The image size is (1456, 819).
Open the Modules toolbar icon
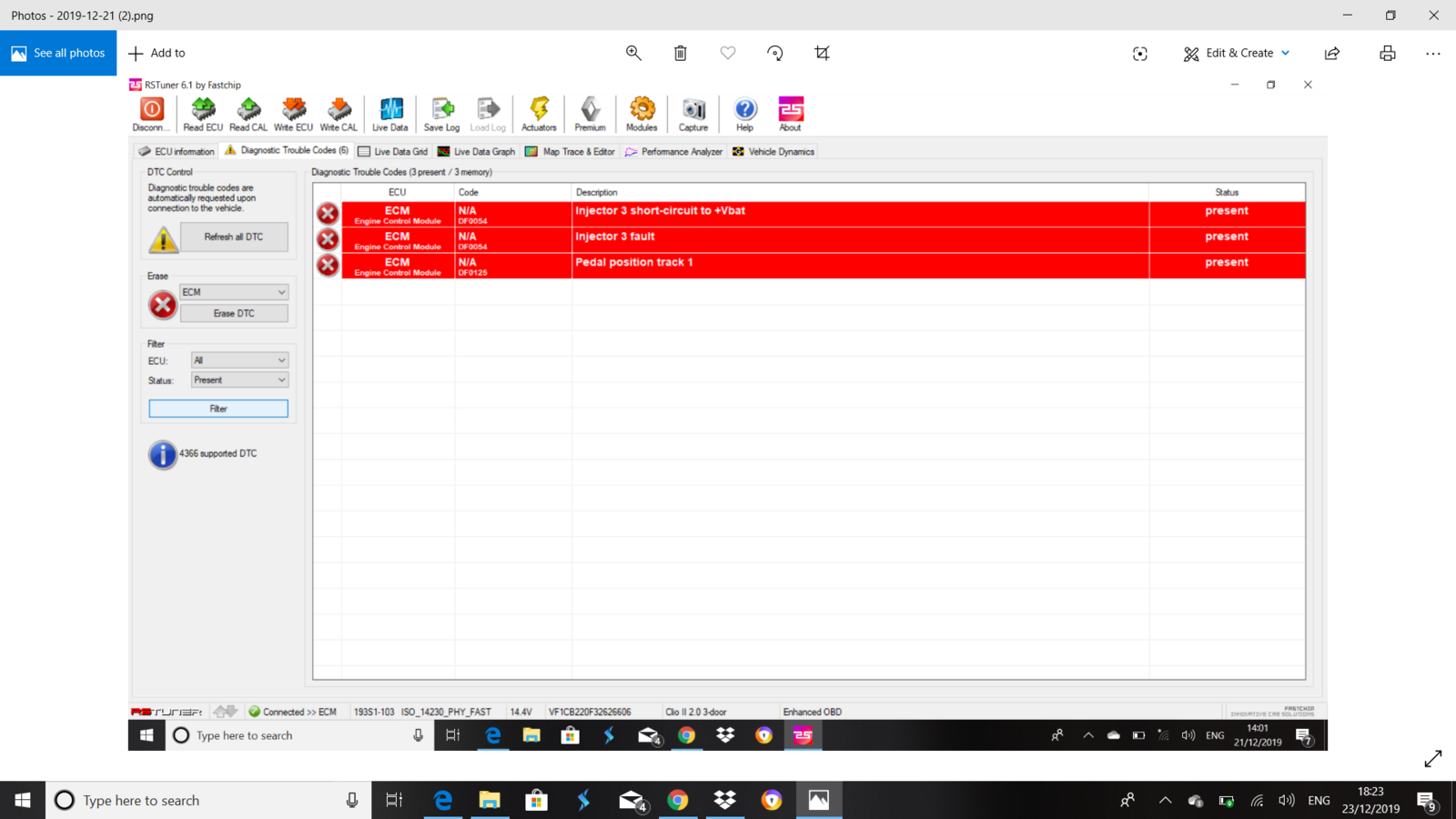[642, 114]
